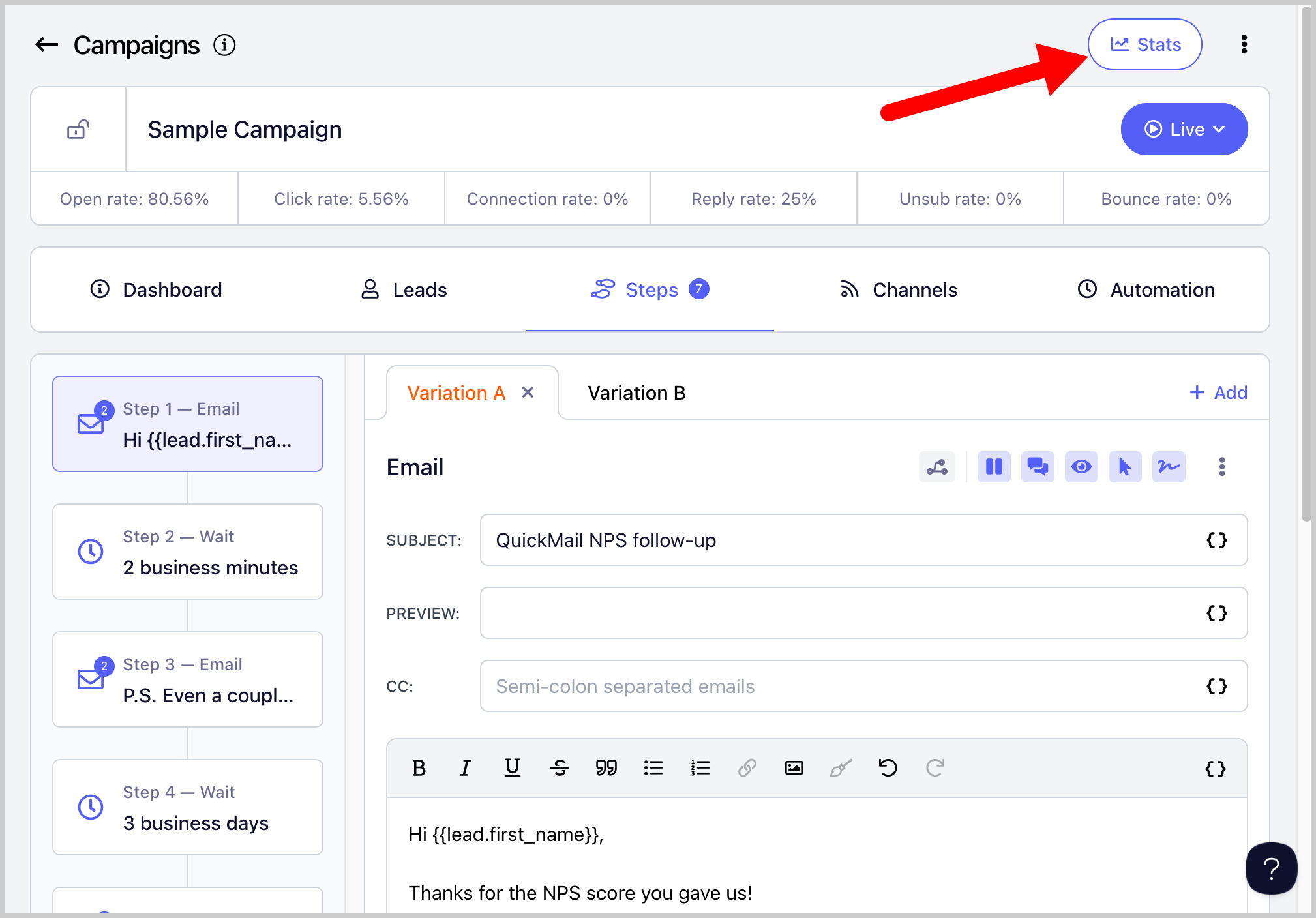Insert variable into CC field
The height and width of the screenshot is (918, 1316).
tap(1217, 686)
